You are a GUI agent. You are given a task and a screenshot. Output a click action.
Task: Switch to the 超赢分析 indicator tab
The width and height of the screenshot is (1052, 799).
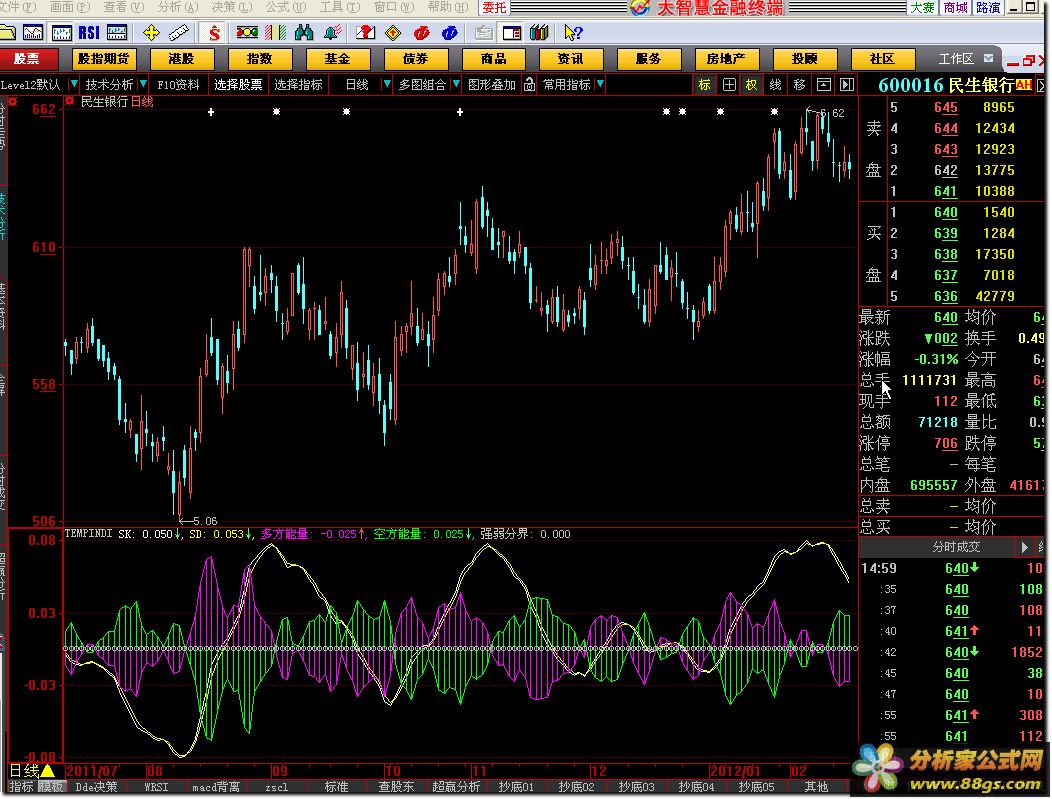[x=456, y=787]
